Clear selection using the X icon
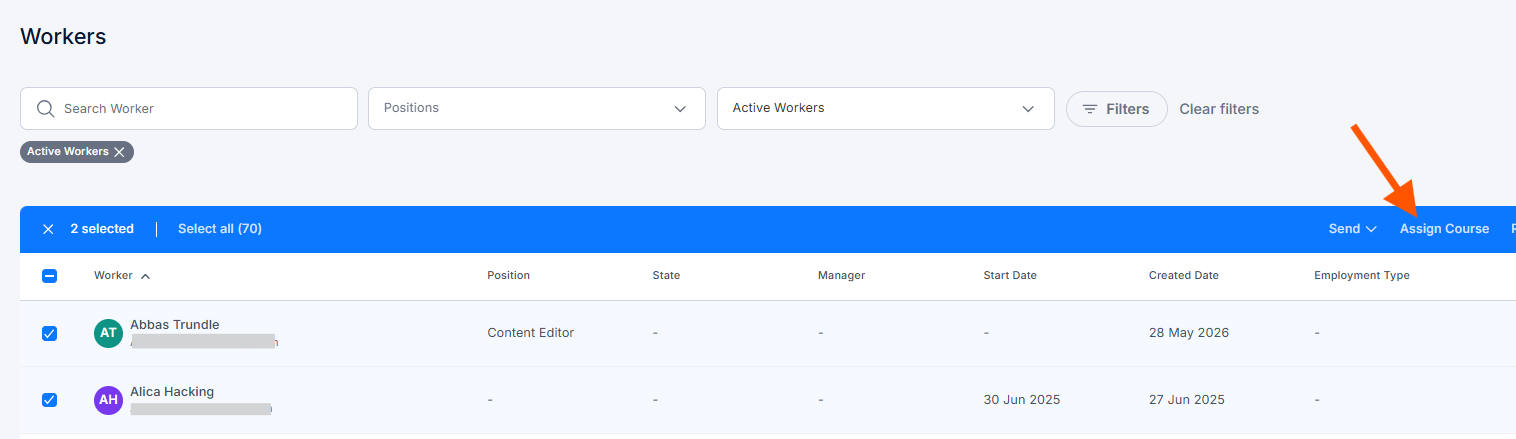The height and width of the screenshot is (439, 1516). 48,229
